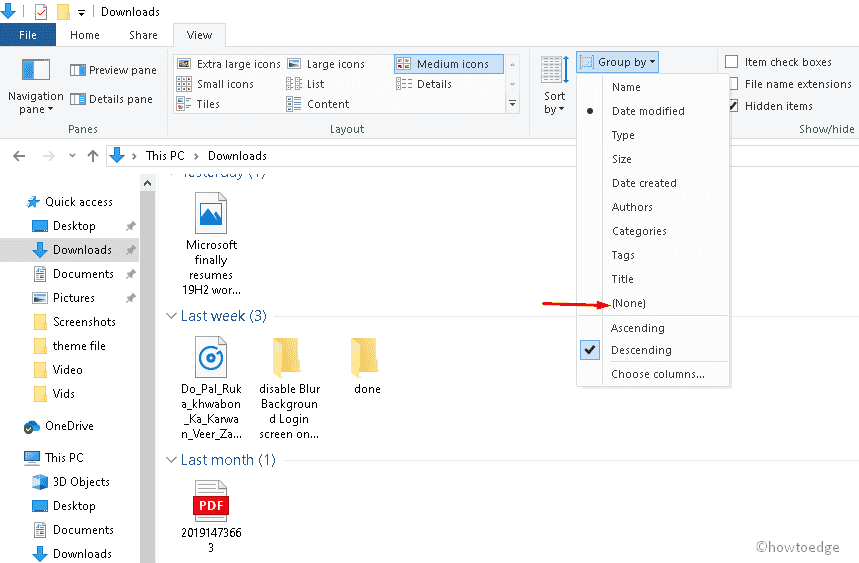
Task: Open the File tab
Action: point(28,35)
